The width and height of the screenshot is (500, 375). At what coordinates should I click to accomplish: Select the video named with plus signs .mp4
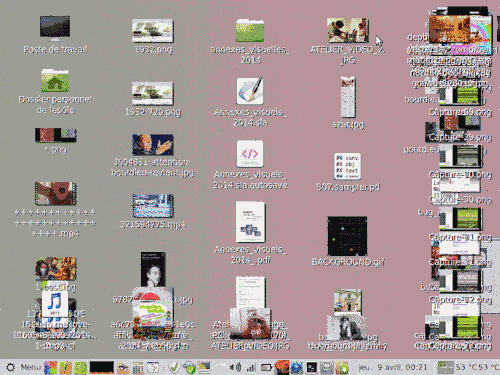pyautogui.click(x=56, y=193)
